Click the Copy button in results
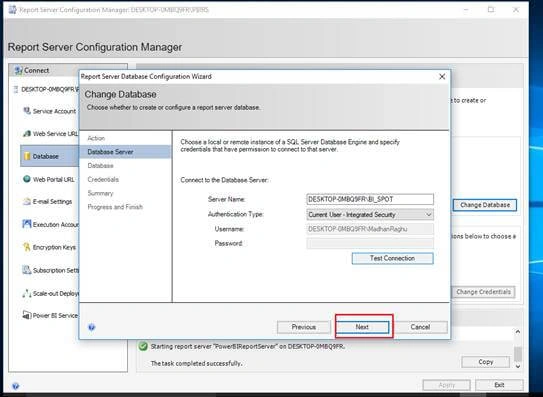Screen dimensions: 543x397 click(x=486, y=362)
